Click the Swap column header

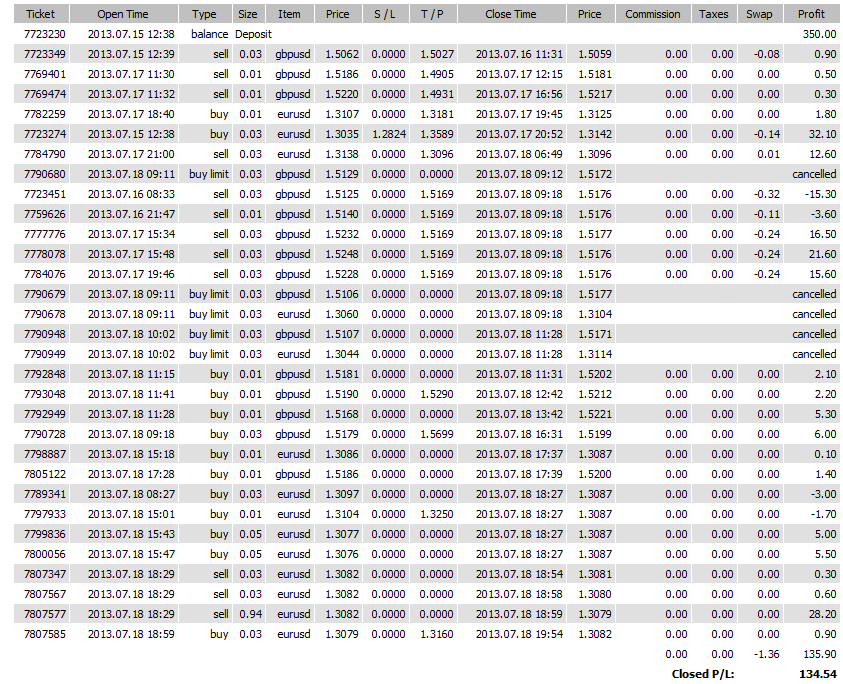pyautogui.click(x=760, y=14)
